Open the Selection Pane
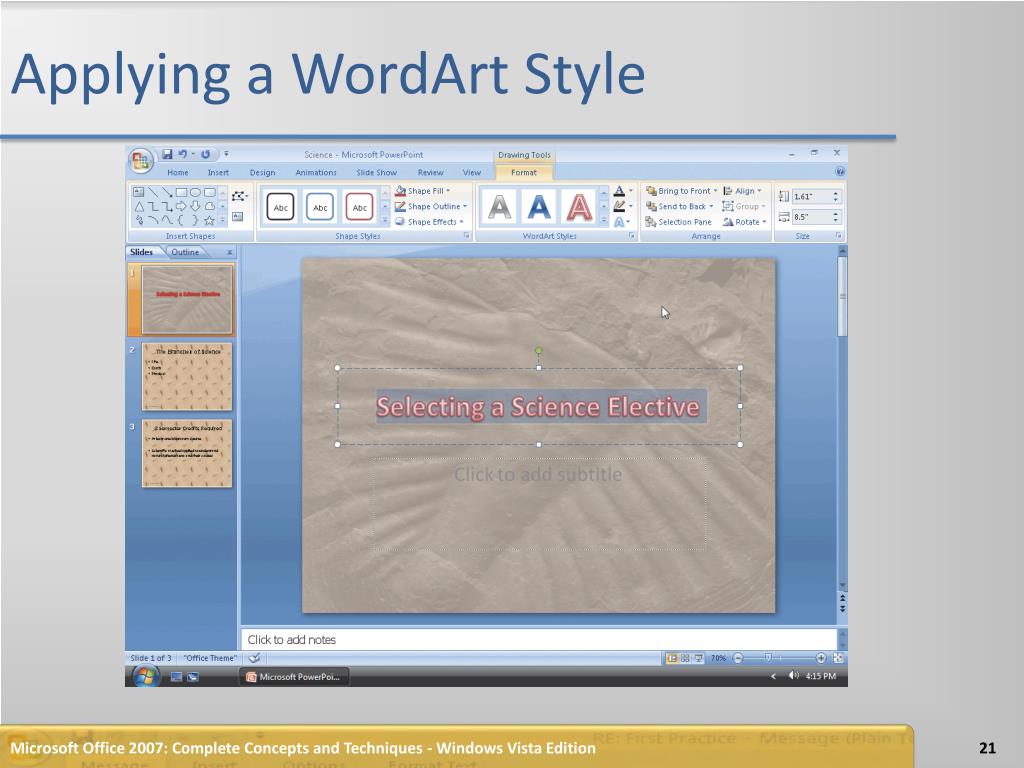Image resolution: width=1024 pixels, height=768 pixels. pos(679,222)
